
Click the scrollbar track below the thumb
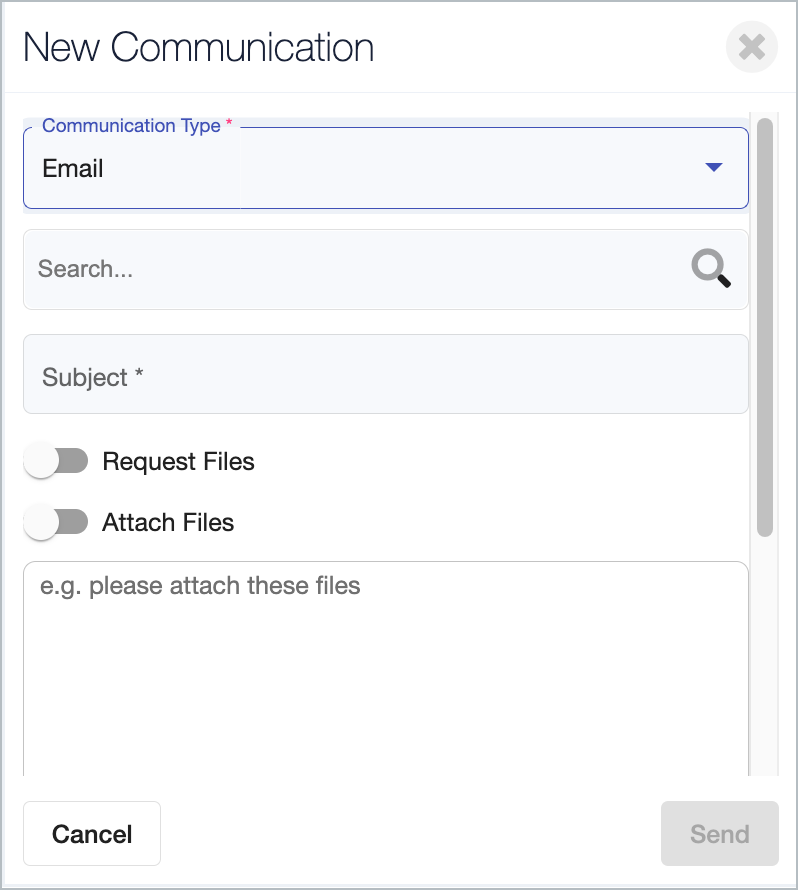765,656
